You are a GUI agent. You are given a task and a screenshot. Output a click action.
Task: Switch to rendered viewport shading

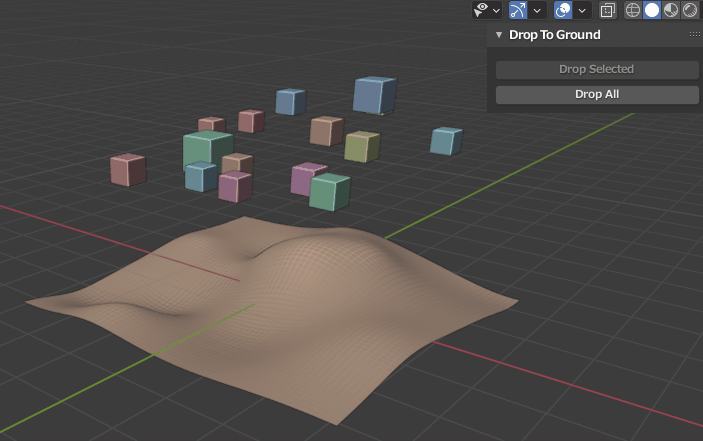[x=690, y=10]
